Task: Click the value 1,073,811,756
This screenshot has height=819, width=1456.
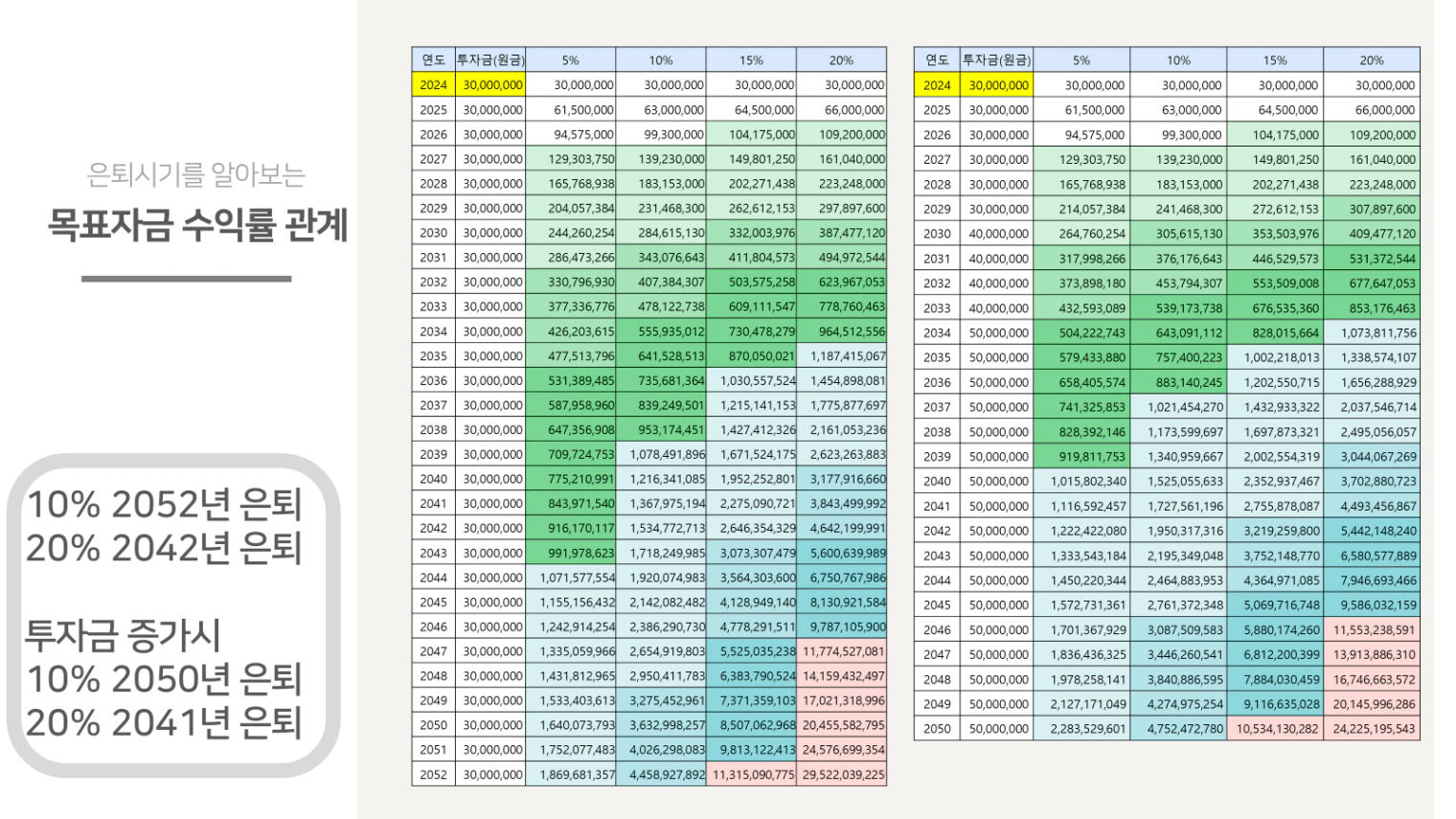Action: (x=1372, y=333)
